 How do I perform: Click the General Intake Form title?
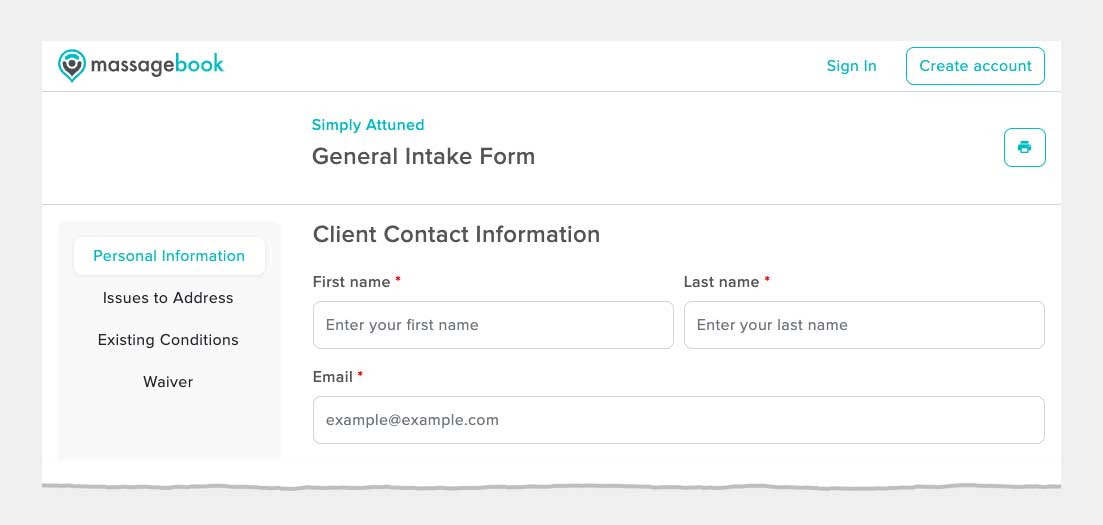(423, 156)
